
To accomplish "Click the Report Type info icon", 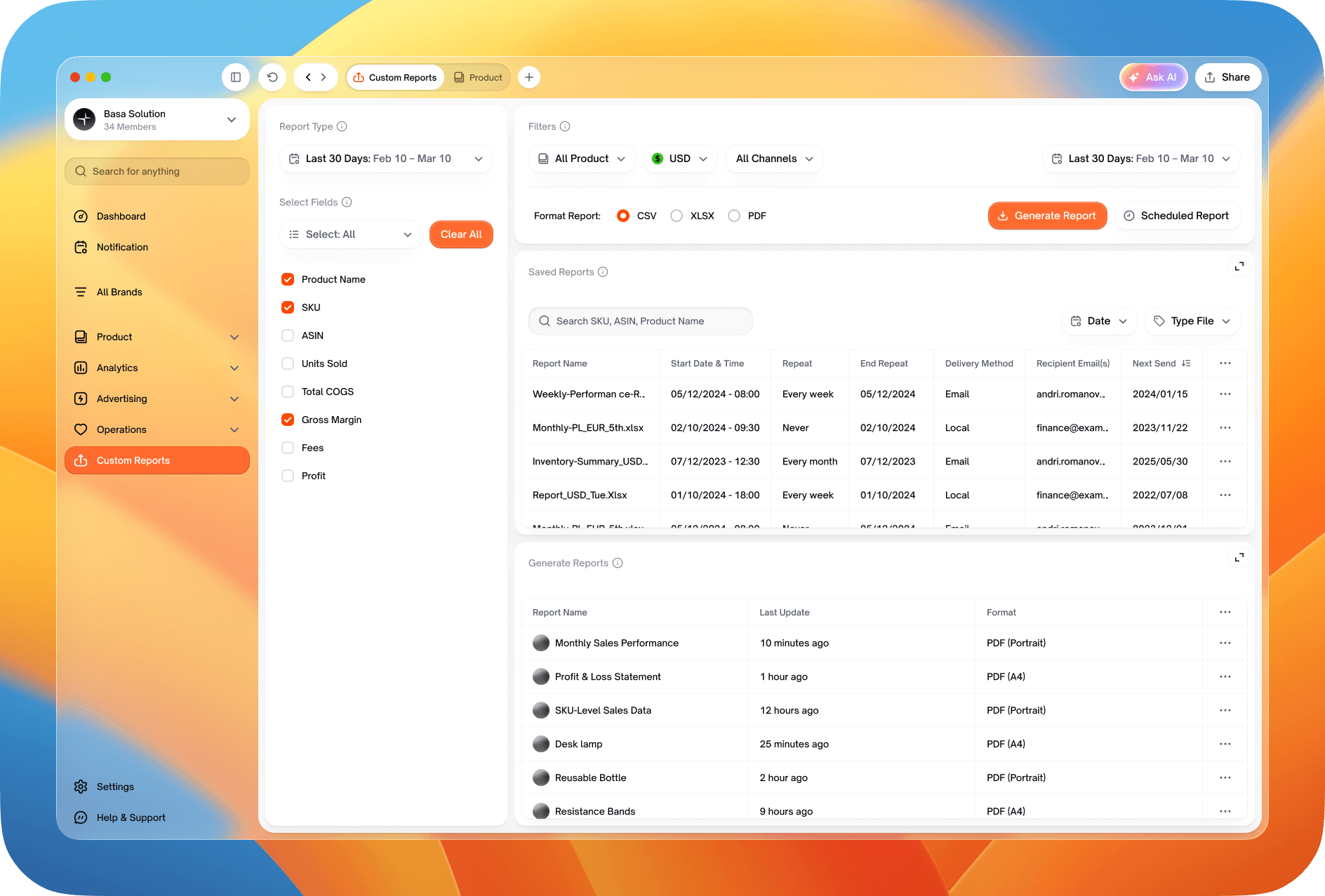I will tap(342, 126).
